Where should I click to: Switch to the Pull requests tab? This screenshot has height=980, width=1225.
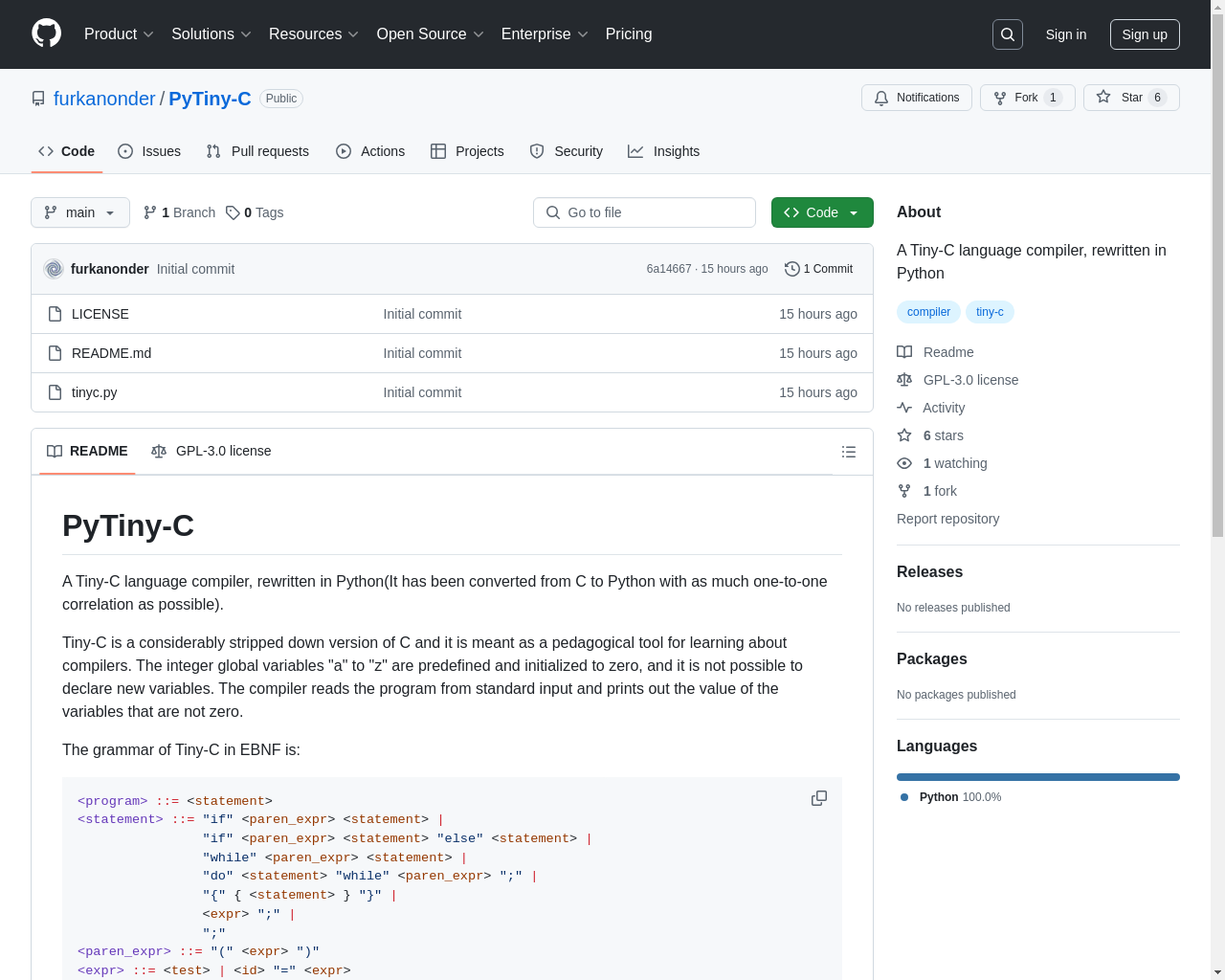(257, 151)
